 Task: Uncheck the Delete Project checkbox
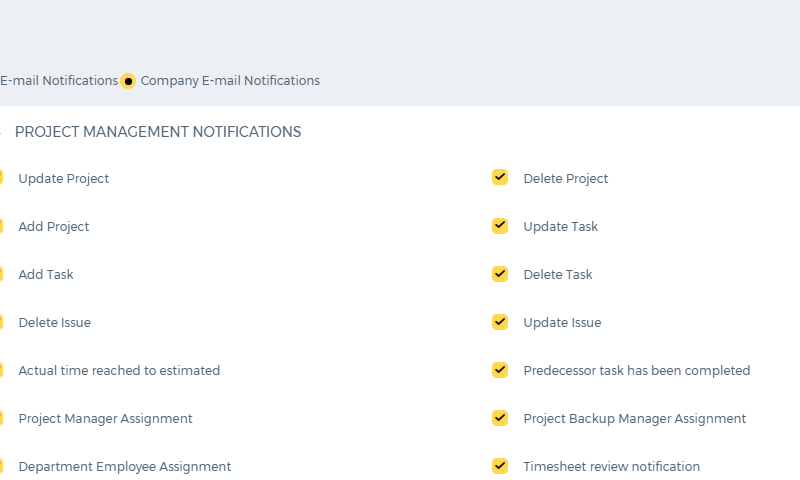(x=500, y=177)
